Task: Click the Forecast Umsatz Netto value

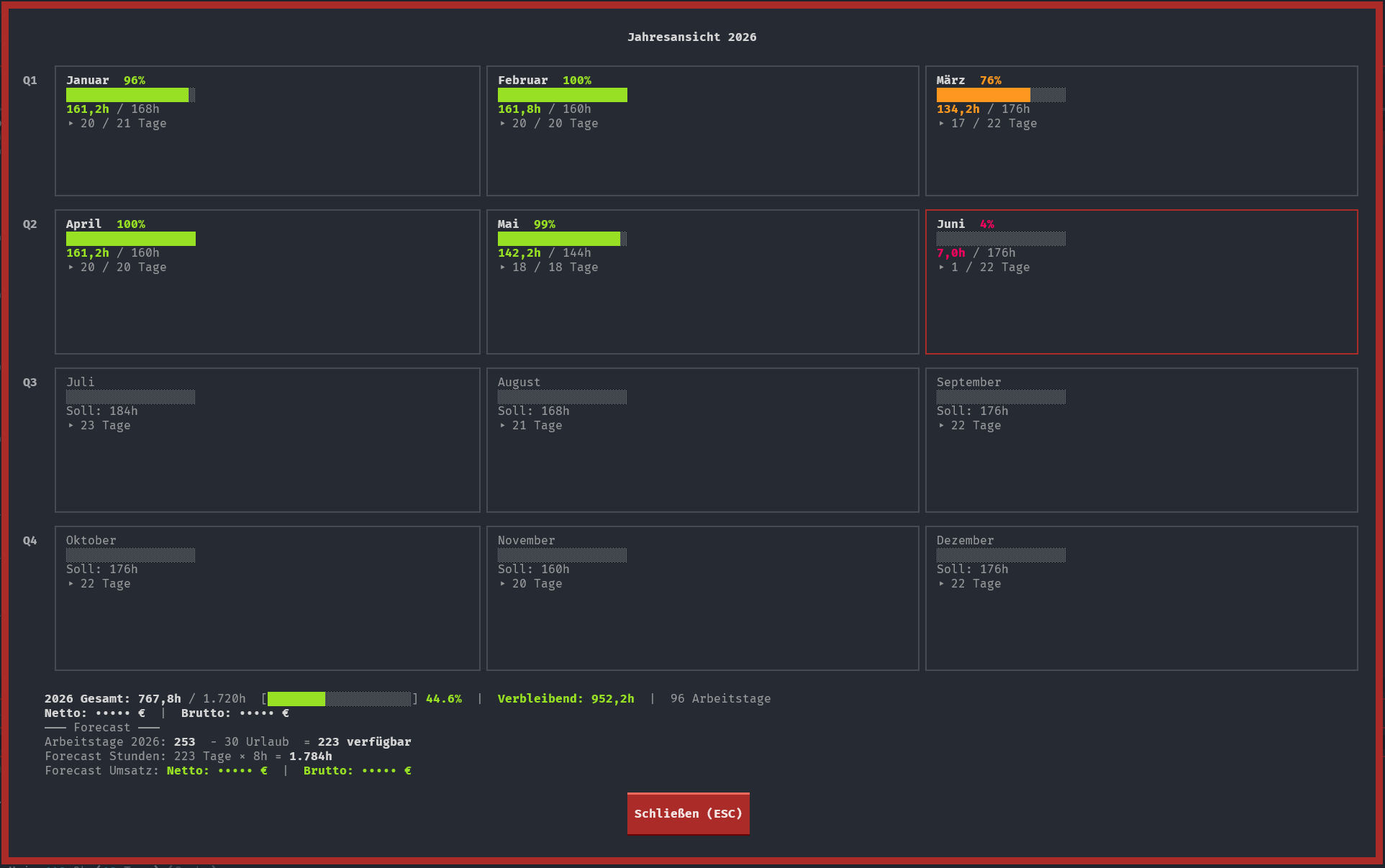Action: 217,771
